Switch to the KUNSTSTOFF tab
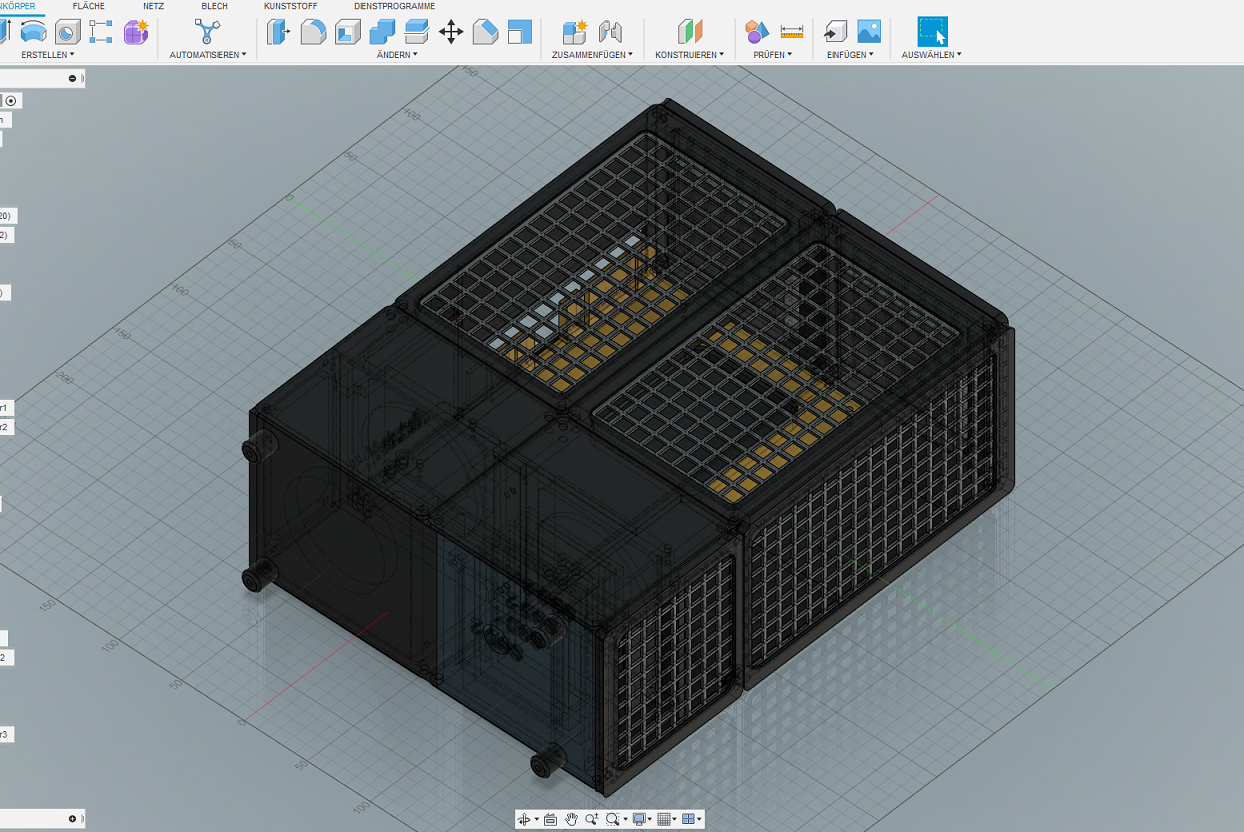 [291, 6]
